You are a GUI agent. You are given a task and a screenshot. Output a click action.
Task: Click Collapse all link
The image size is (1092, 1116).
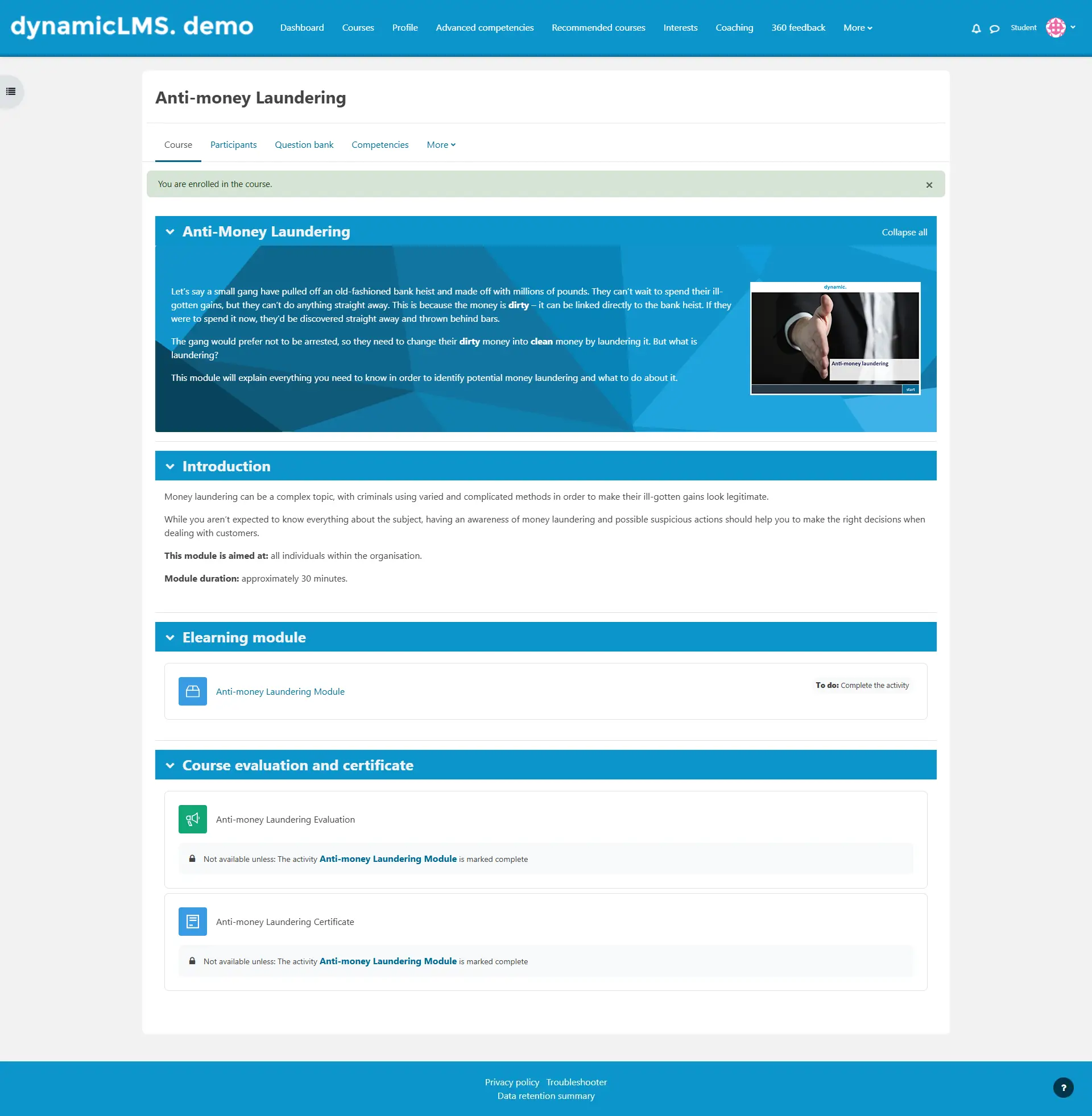click(904, 232)
